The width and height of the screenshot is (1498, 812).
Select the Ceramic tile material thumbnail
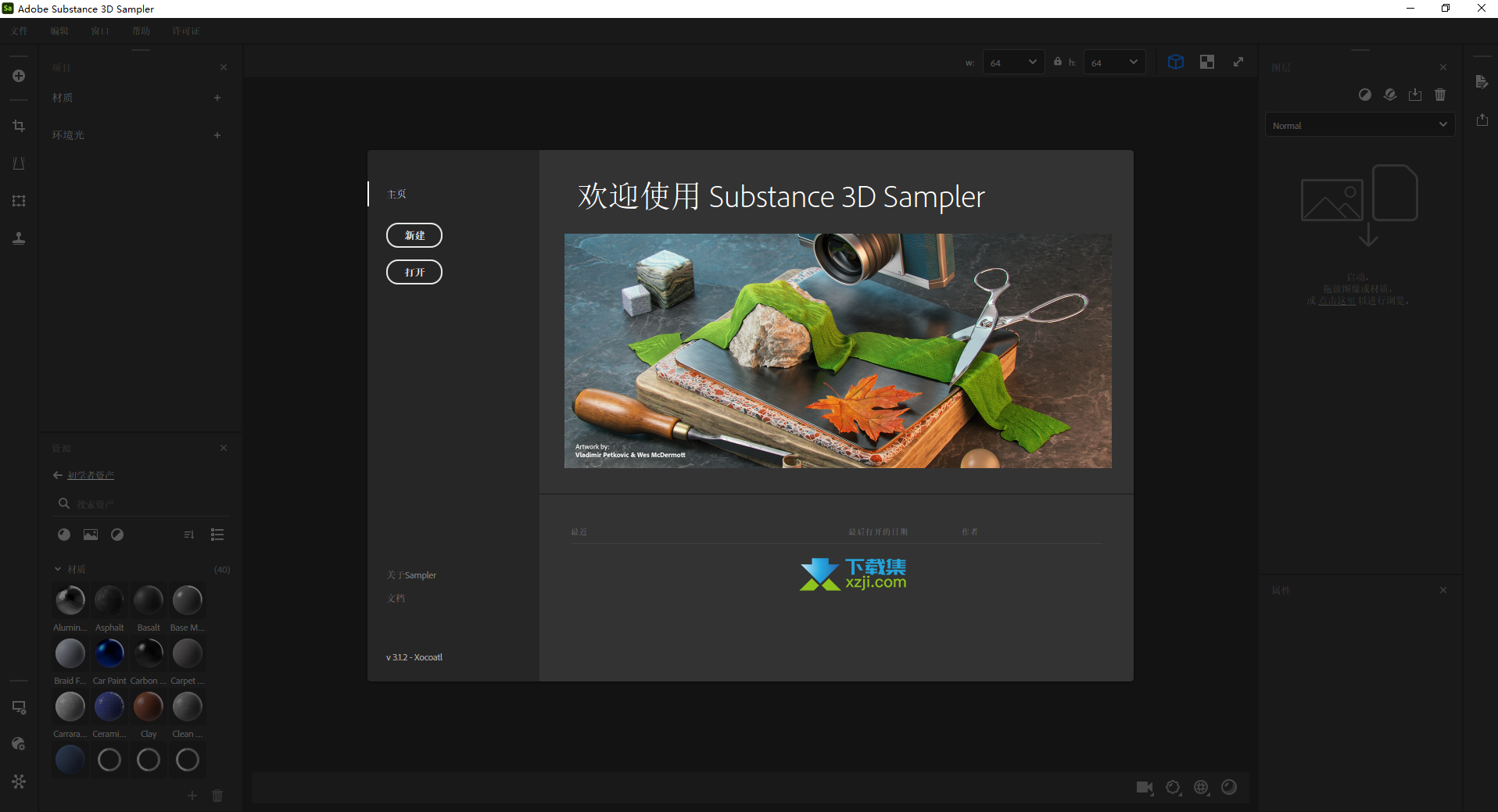point(109,706)
